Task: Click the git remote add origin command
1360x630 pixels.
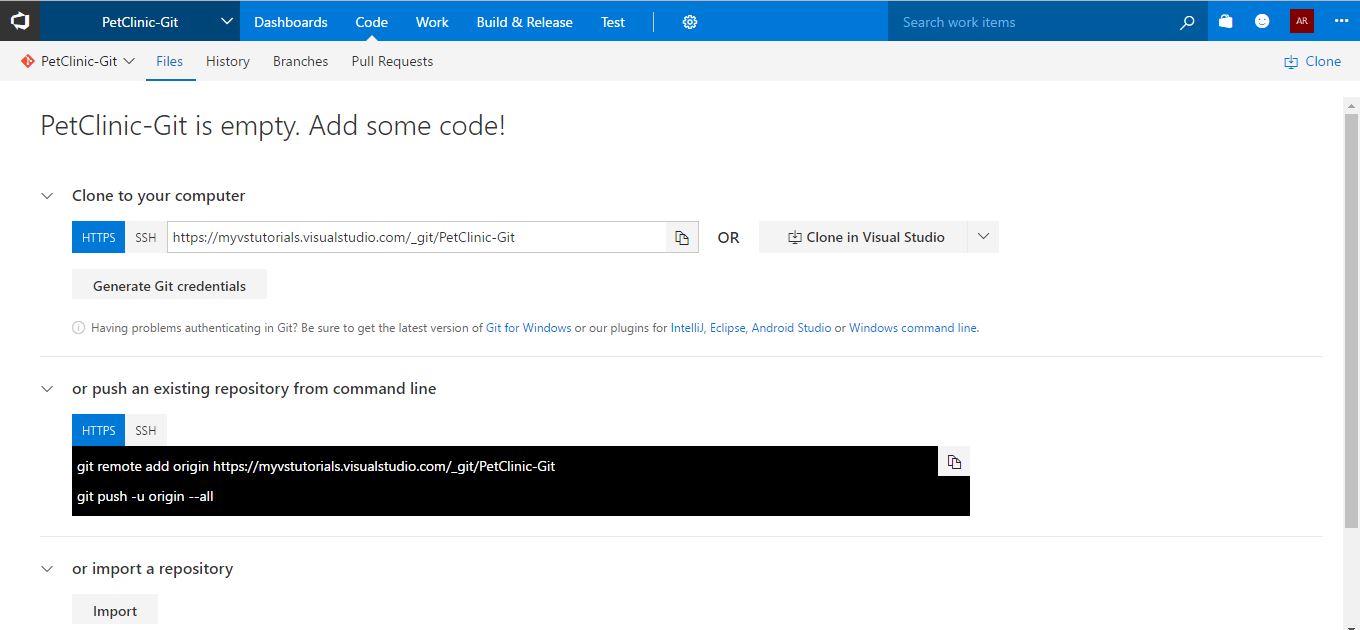Action: point(316,466)
